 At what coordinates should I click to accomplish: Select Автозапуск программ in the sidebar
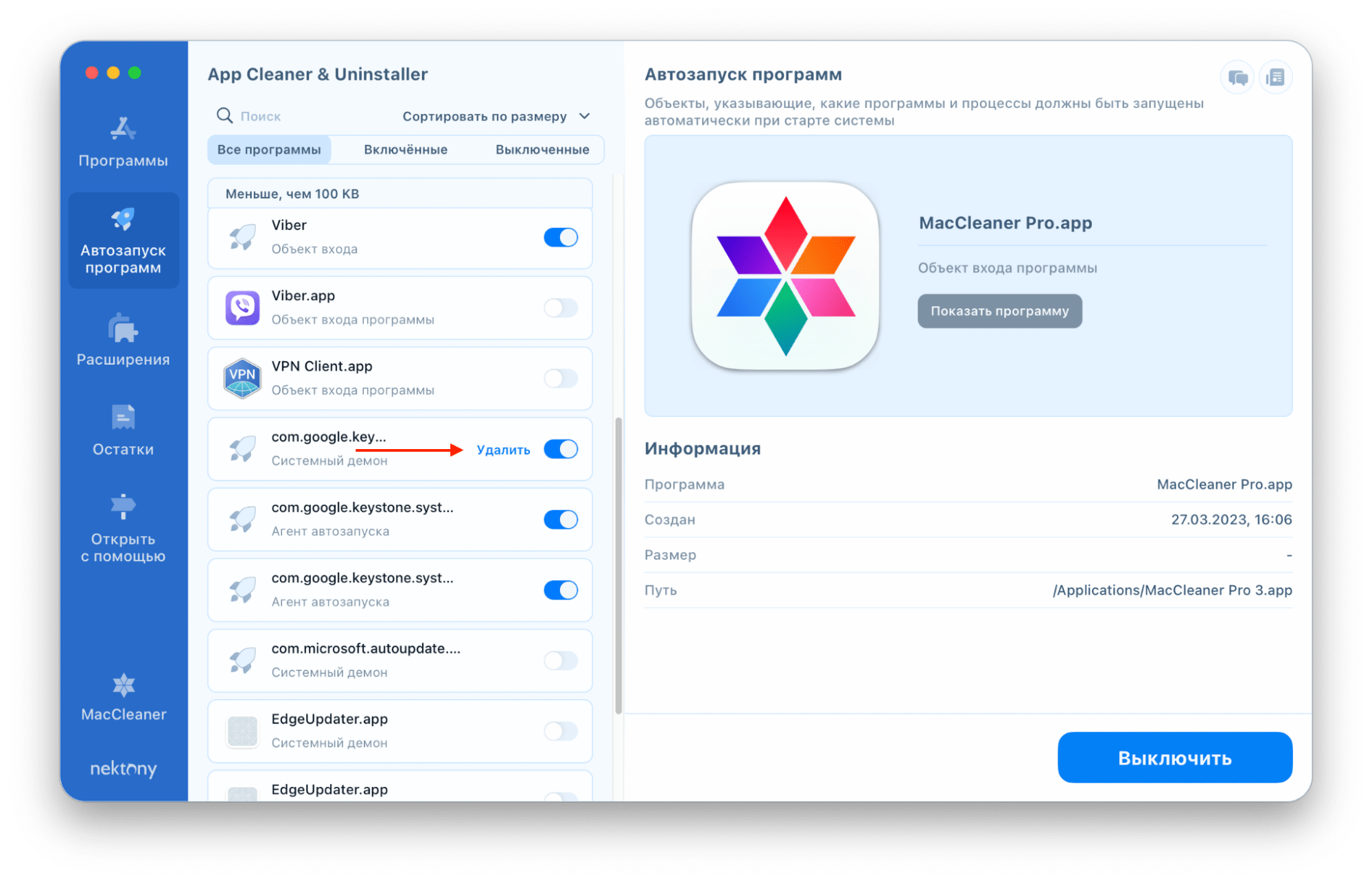(x=123, y=240)
